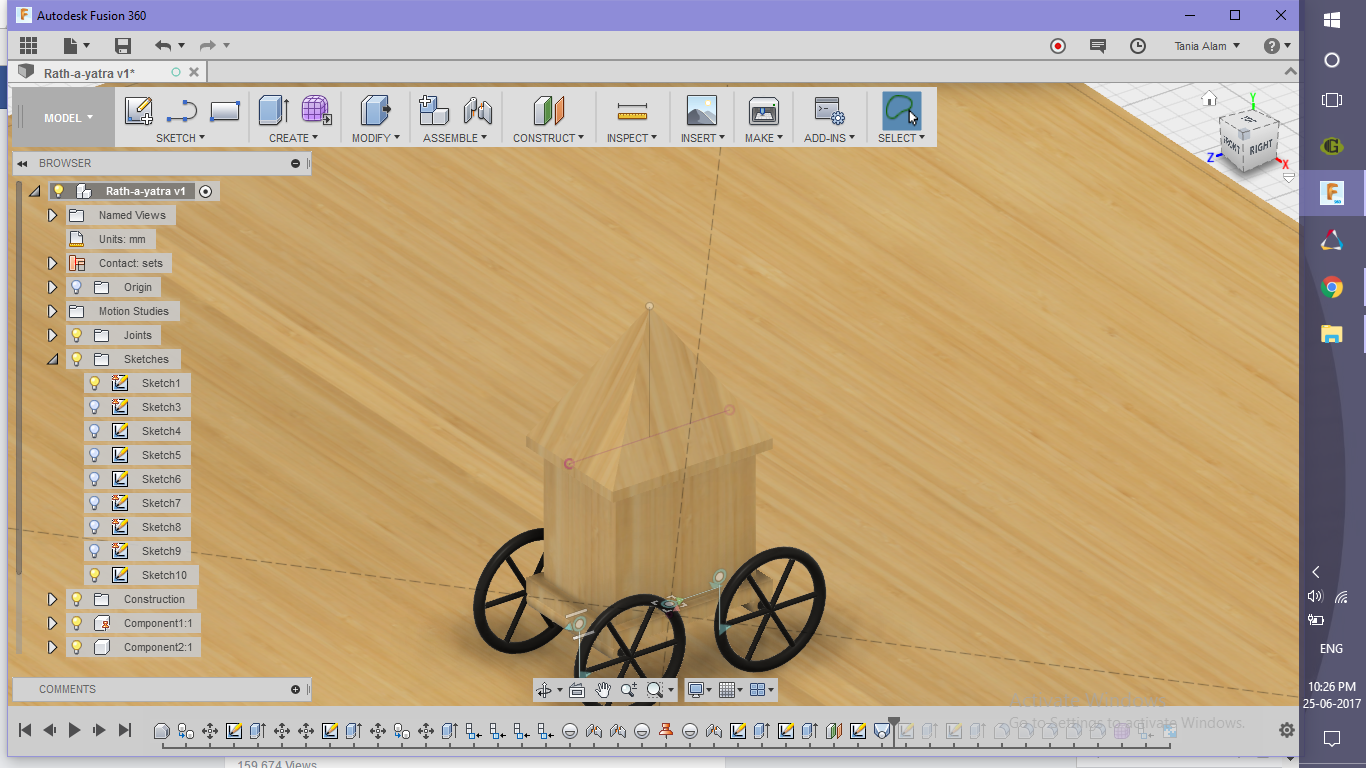Select the Rectangle sketch tool
This screenshot has height=768, width=1366.
point(225,110)
